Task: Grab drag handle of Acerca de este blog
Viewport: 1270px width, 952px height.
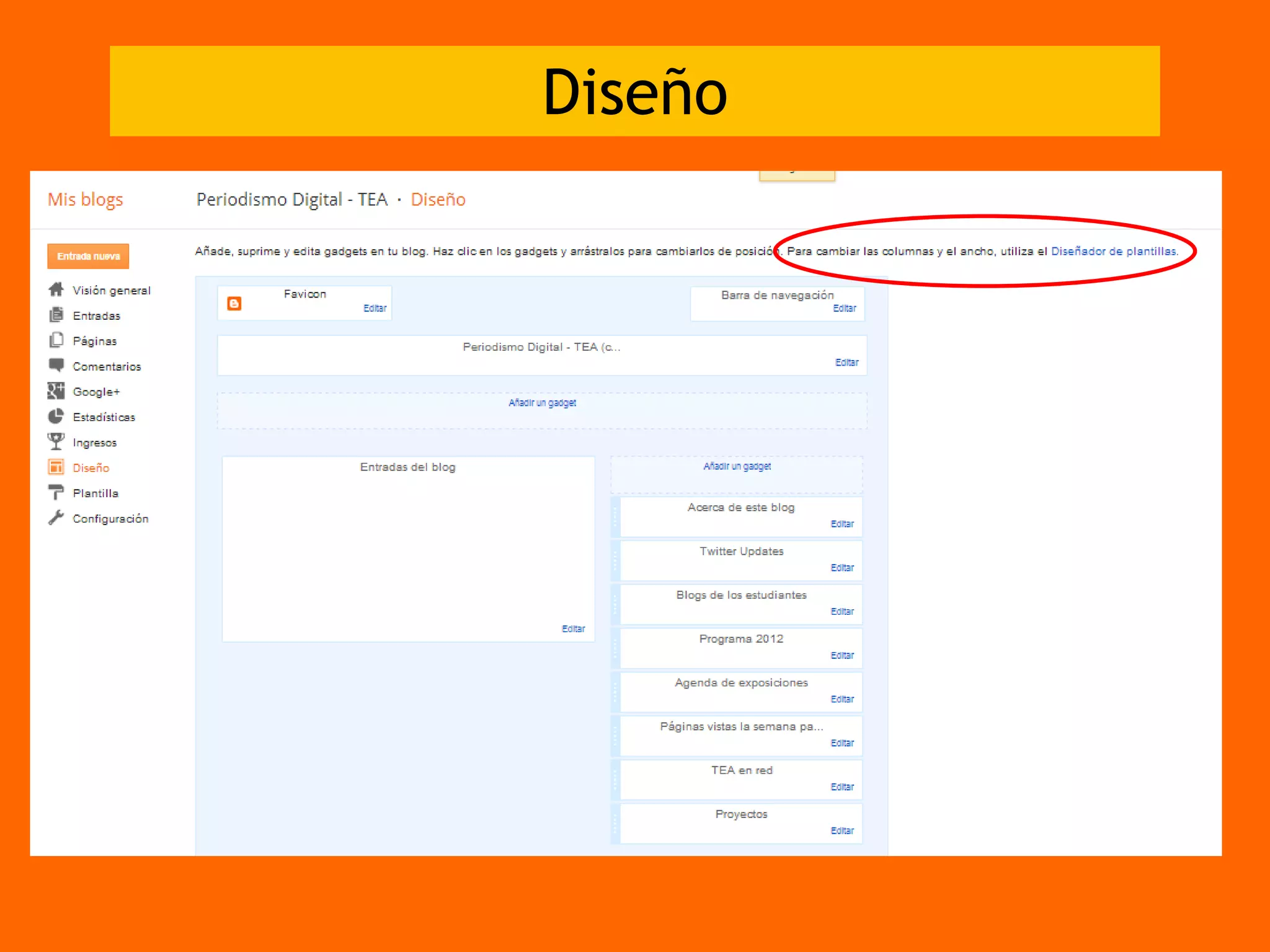Action: point(615,516)
